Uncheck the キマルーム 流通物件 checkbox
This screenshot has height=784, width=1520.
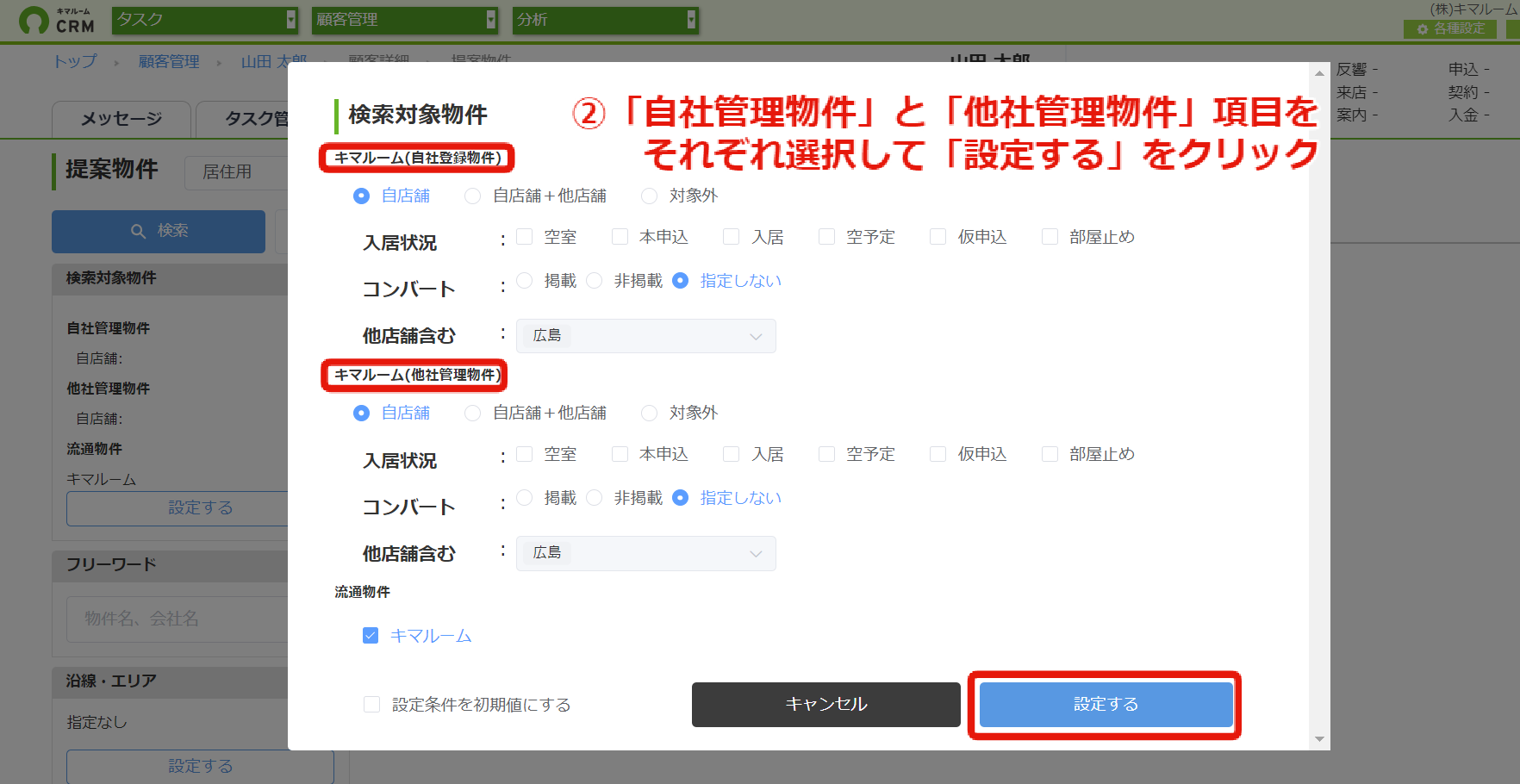tap(371, 636)
